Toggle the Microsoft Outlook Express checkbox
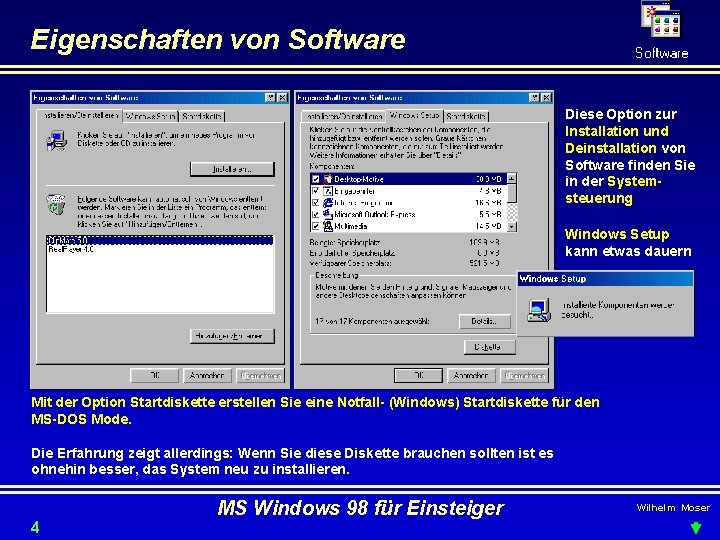Image resolution: width=720 pixels, height=540 pixels. click(316, 214)
